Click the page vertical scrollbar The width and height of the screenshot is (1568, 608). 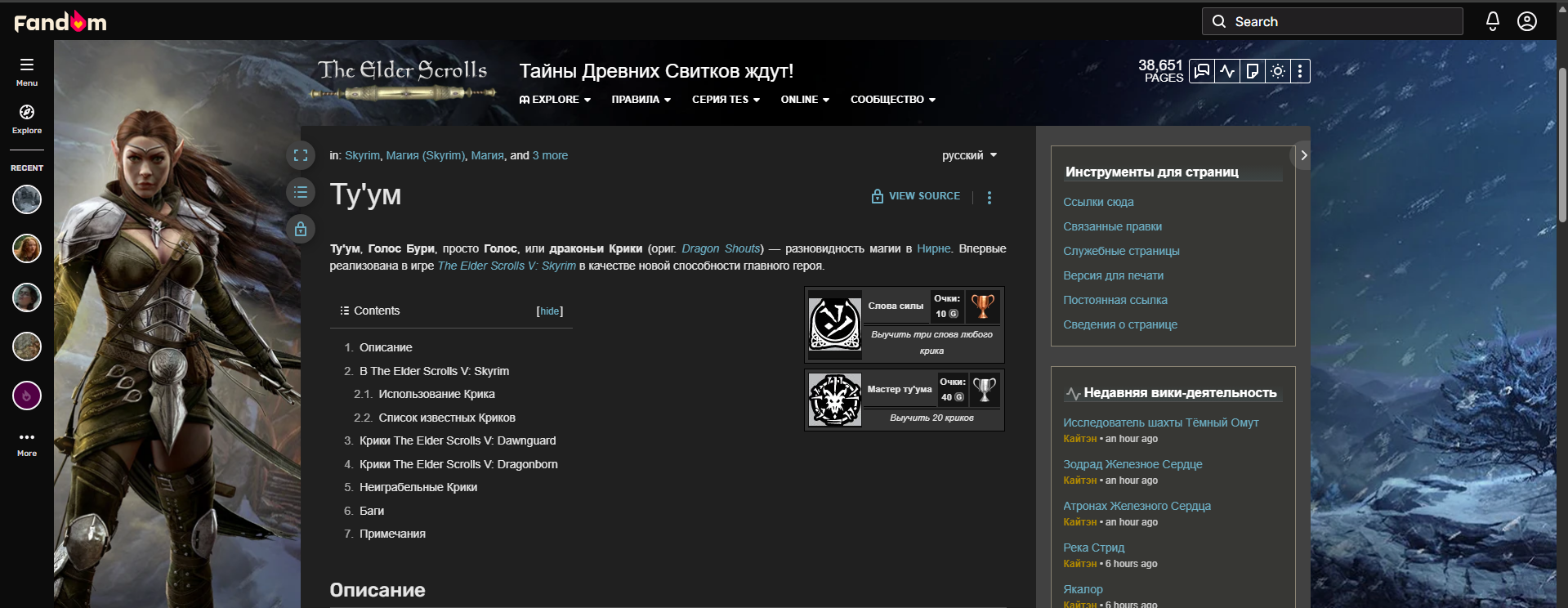coord(1562,147)
